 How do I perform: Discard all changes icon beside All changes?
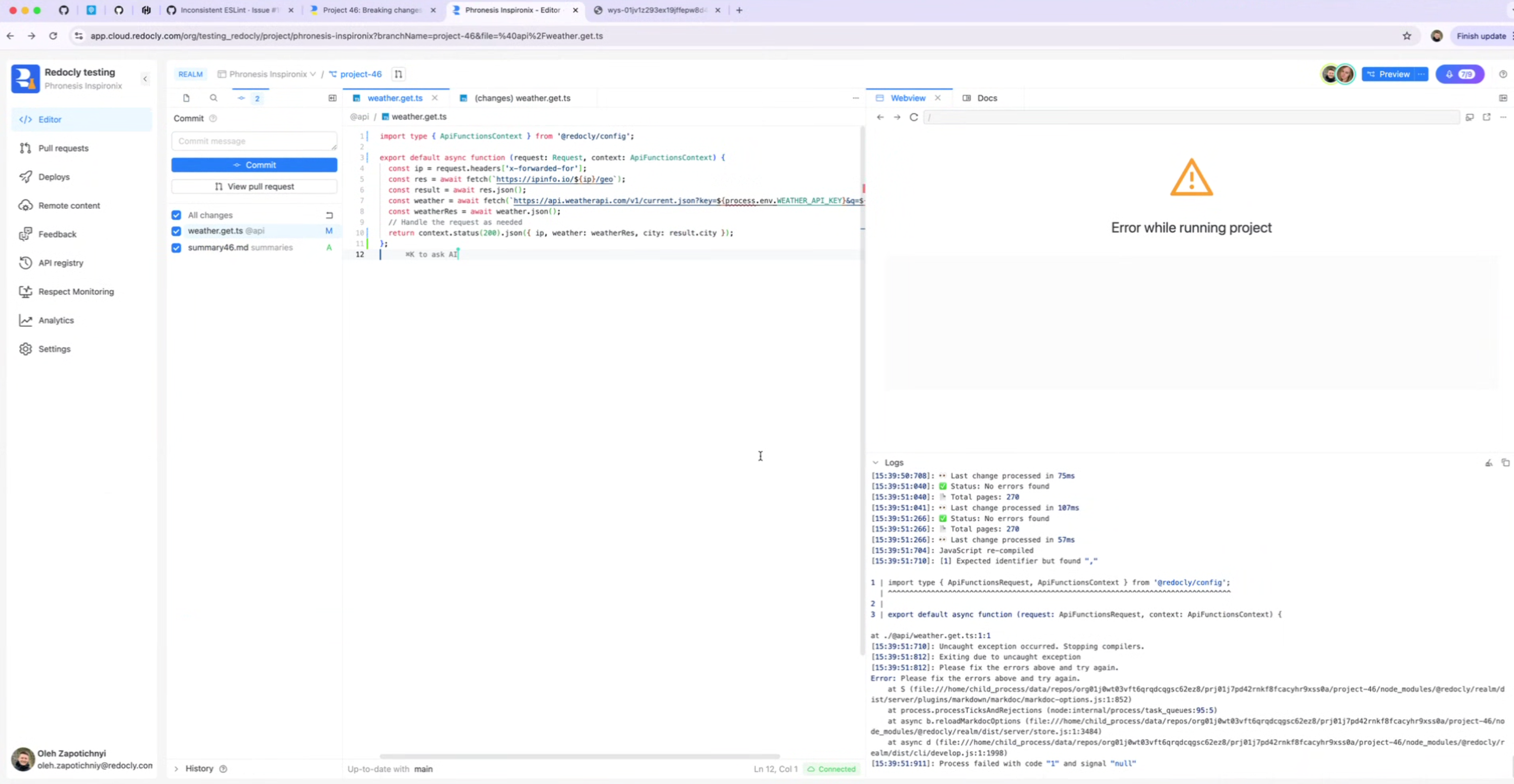point(329,215)
